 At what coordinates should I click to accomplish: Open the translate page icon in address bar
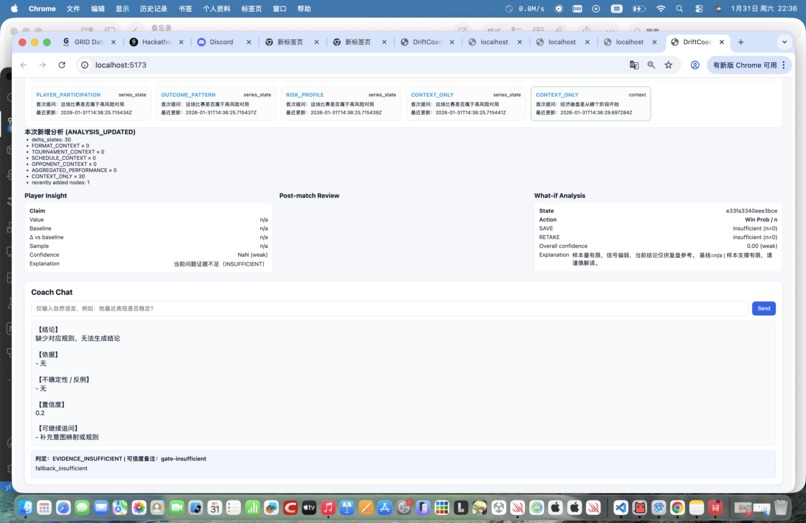pos(634,65)
